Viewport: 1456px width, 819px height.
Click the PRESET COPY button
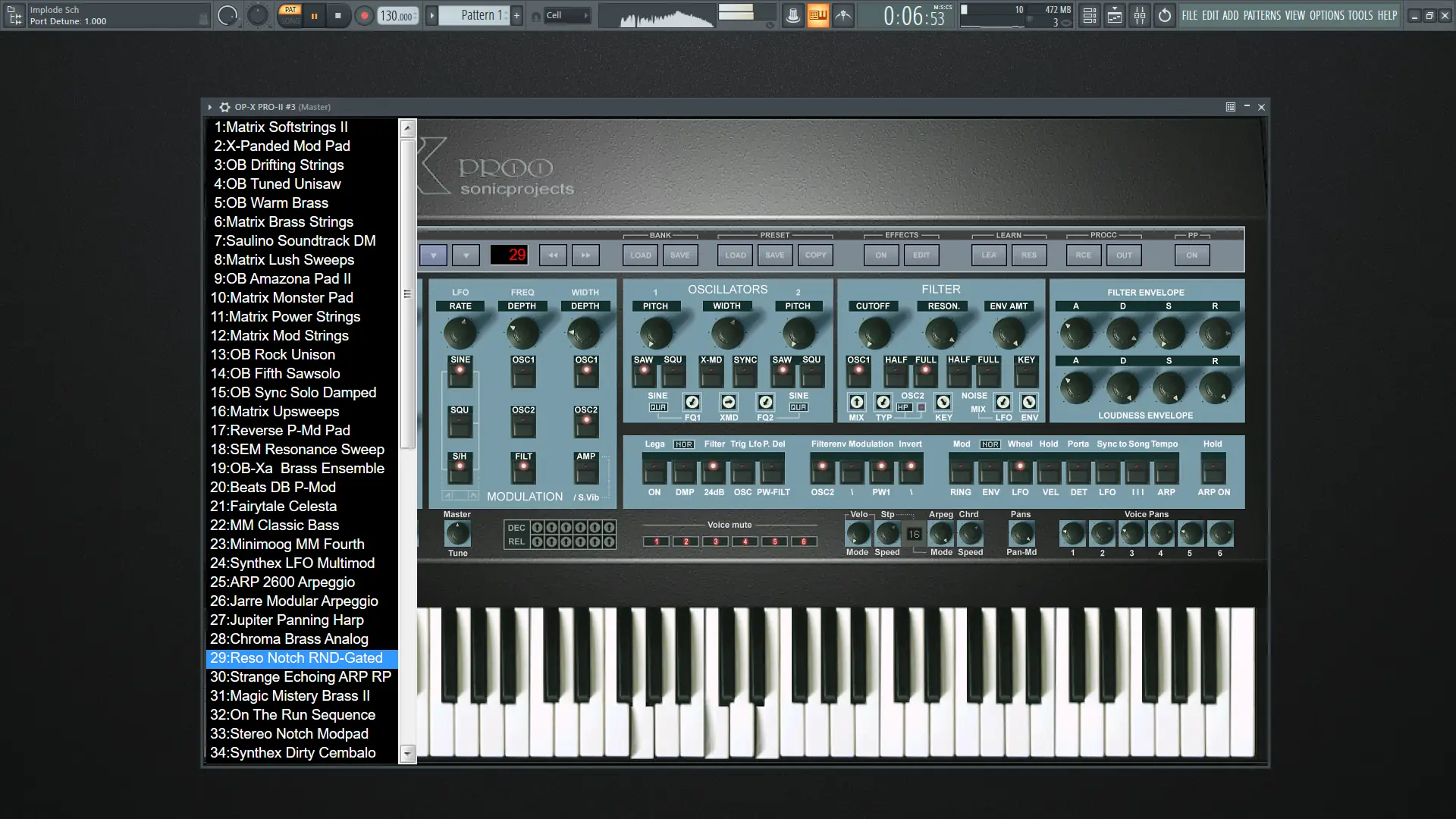(815, 255)
